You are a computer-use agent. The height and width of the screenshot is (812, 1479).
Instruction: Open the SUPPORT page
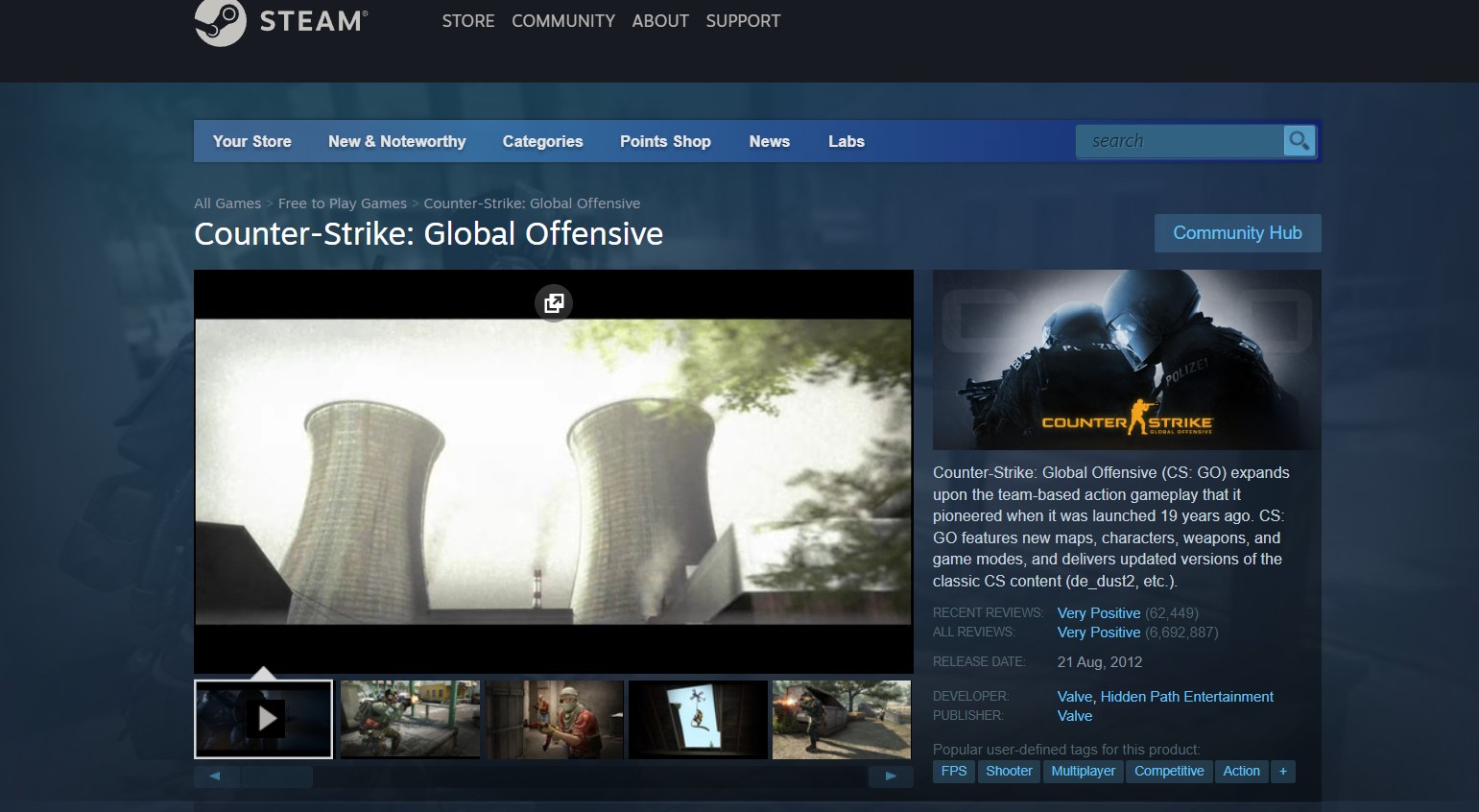click(743, 21)
